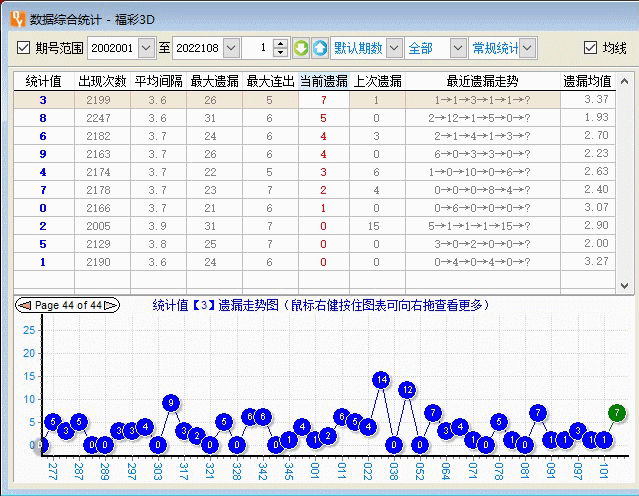Click the chart data point labeled 12
The height and width of the screenshot is (496, 639).
[x=407, y=390]
